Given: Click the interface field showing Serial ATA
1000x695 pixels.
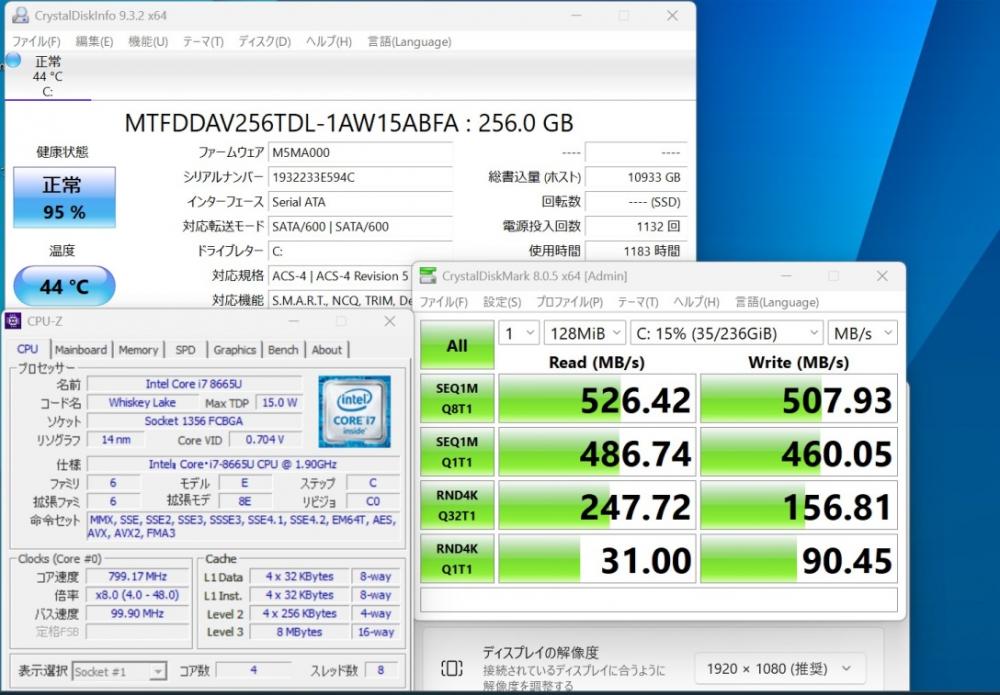Looking at the screenshot, I should point(360,202).
